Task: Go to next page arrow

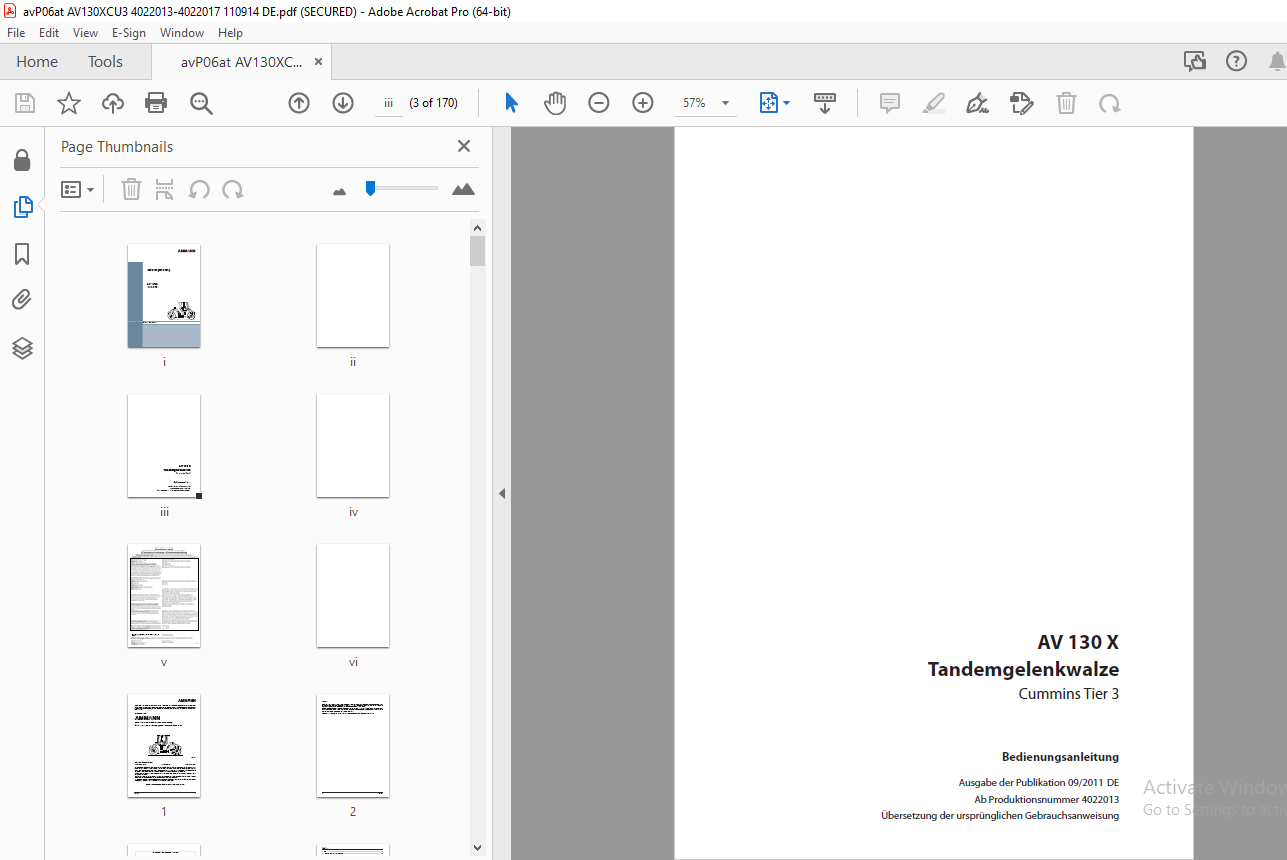Action: 343,103
